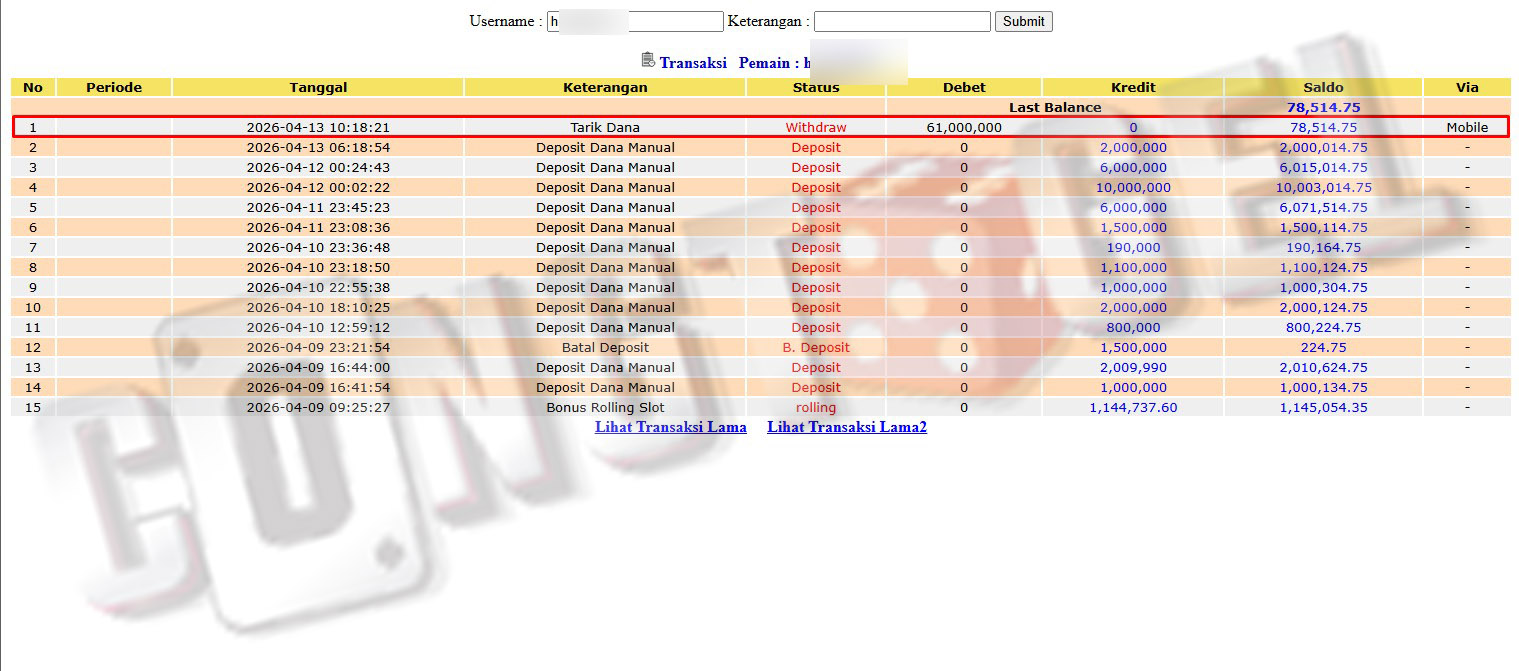Image resolution: width=1519 pixels, height=671 pixels.
Task: Open the Lihat Transaksi Lama2 link
Action: coord(846,427)
